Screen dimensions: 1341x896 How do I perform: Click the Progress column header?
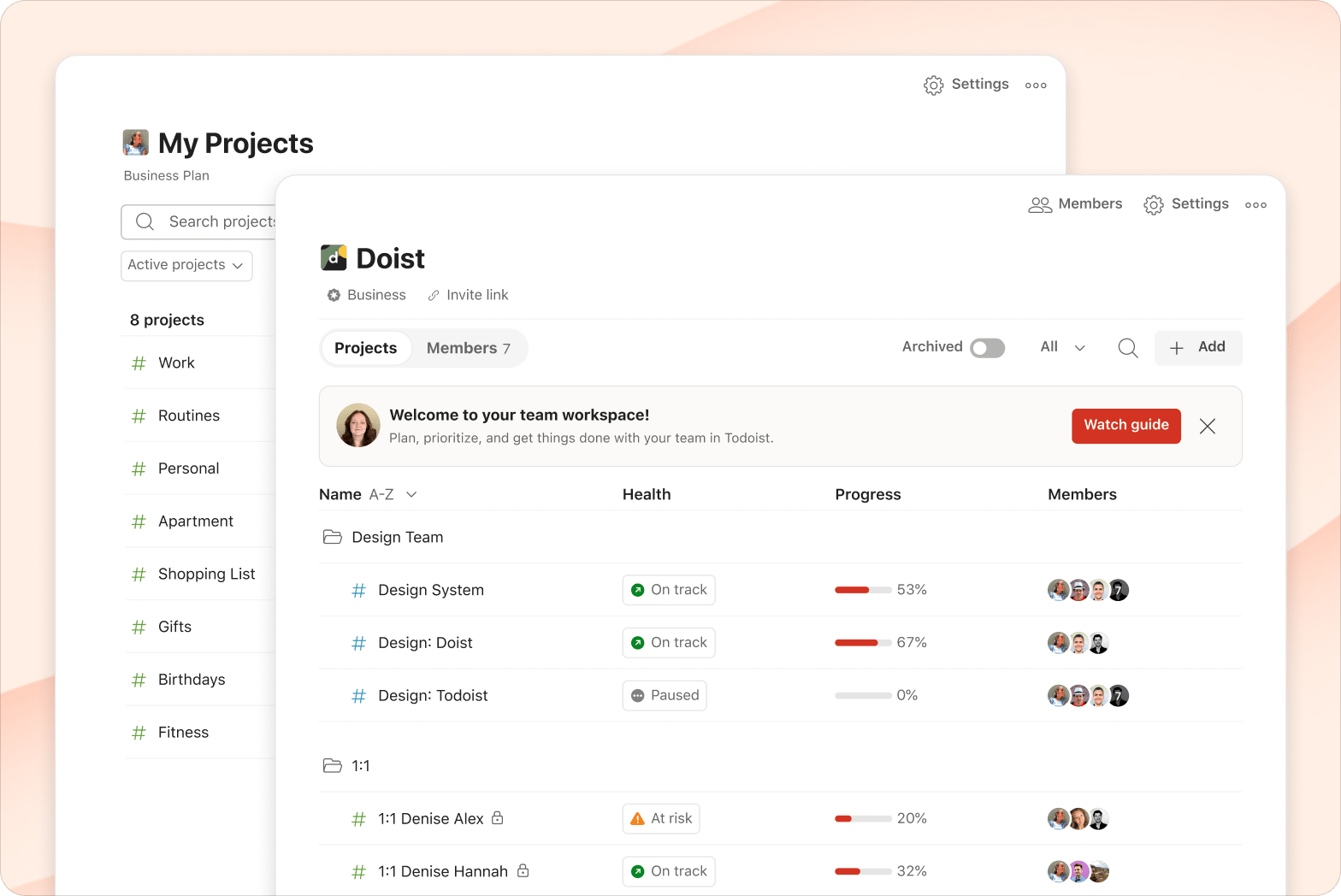868,494
